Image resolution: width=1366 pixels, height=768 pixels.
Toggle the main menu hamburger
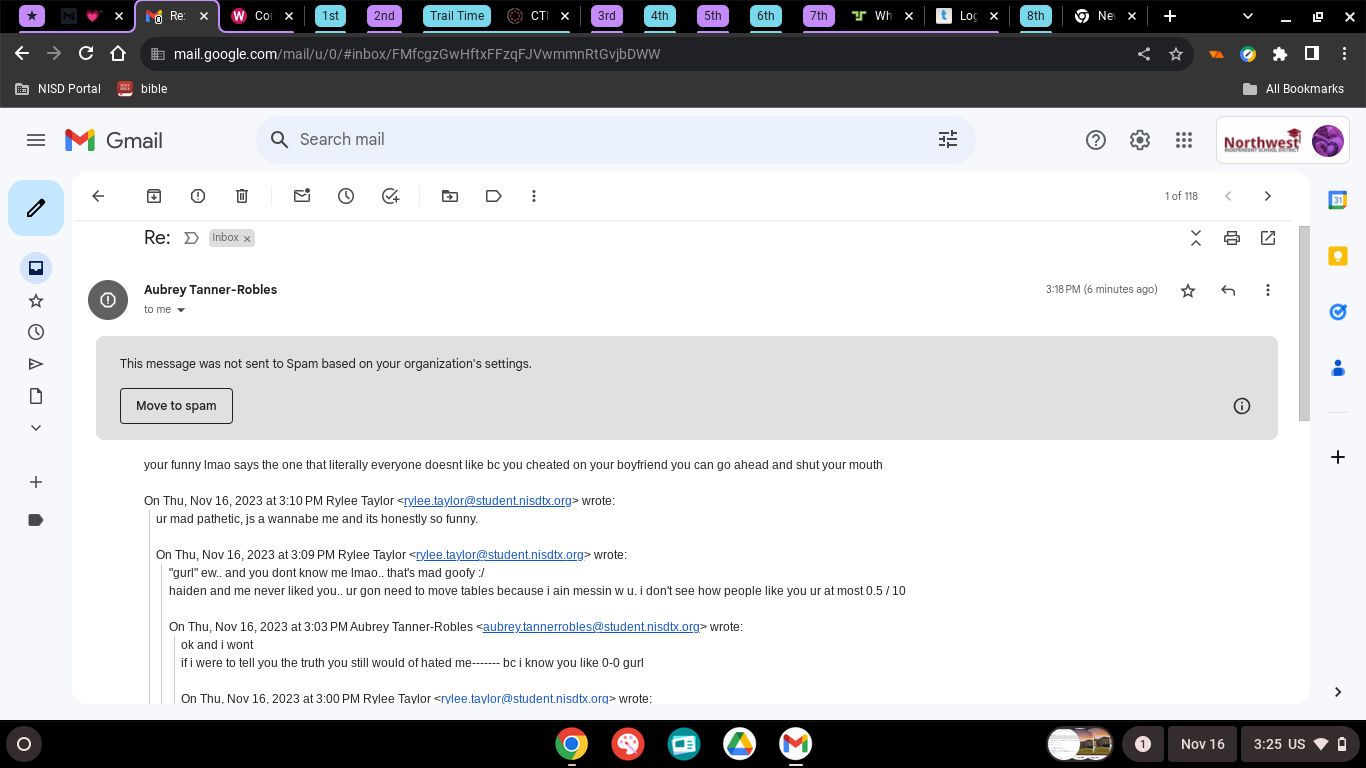point(36,140)
